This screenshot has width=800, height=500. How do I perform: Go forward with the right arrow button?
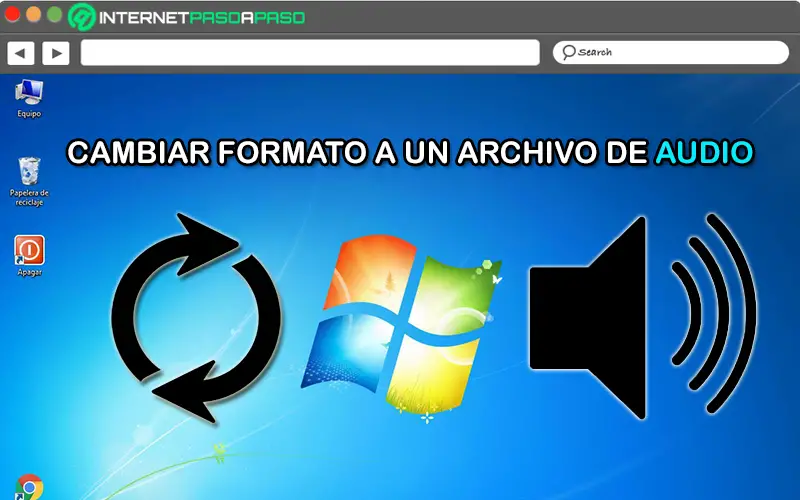coord(56,53)
